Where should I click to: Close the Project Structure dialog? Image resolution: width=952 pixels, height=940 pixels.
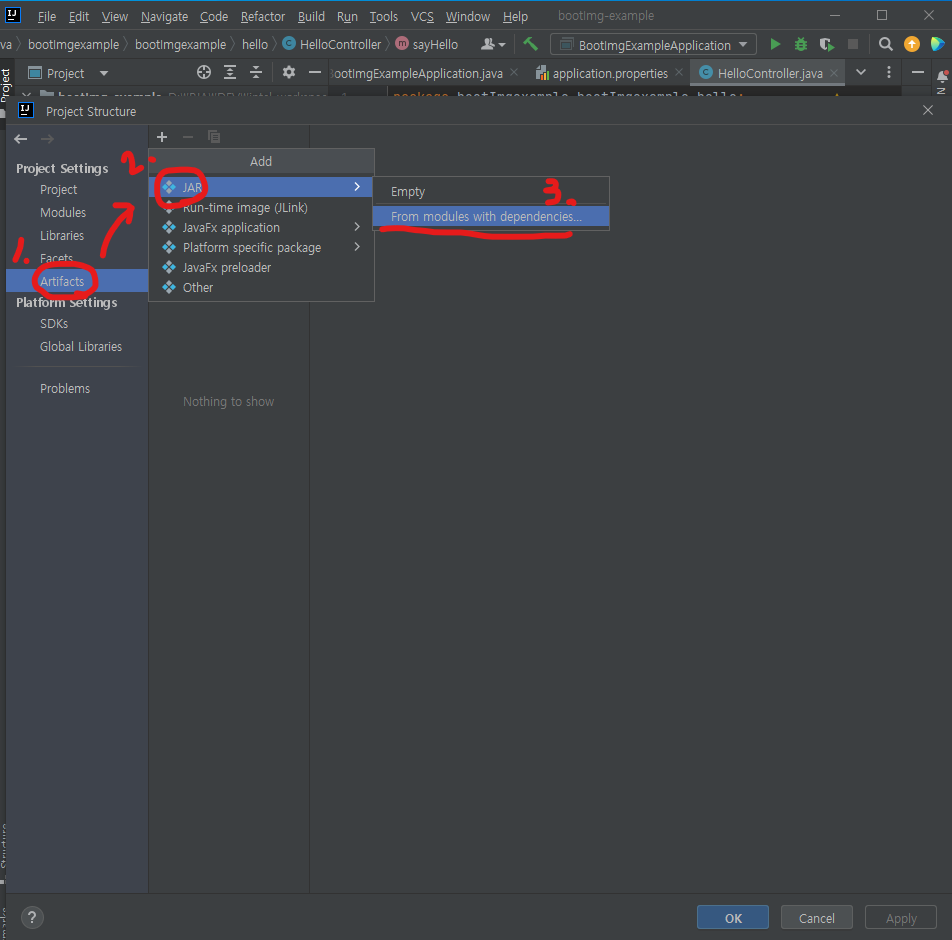click(x=928, y=111)
